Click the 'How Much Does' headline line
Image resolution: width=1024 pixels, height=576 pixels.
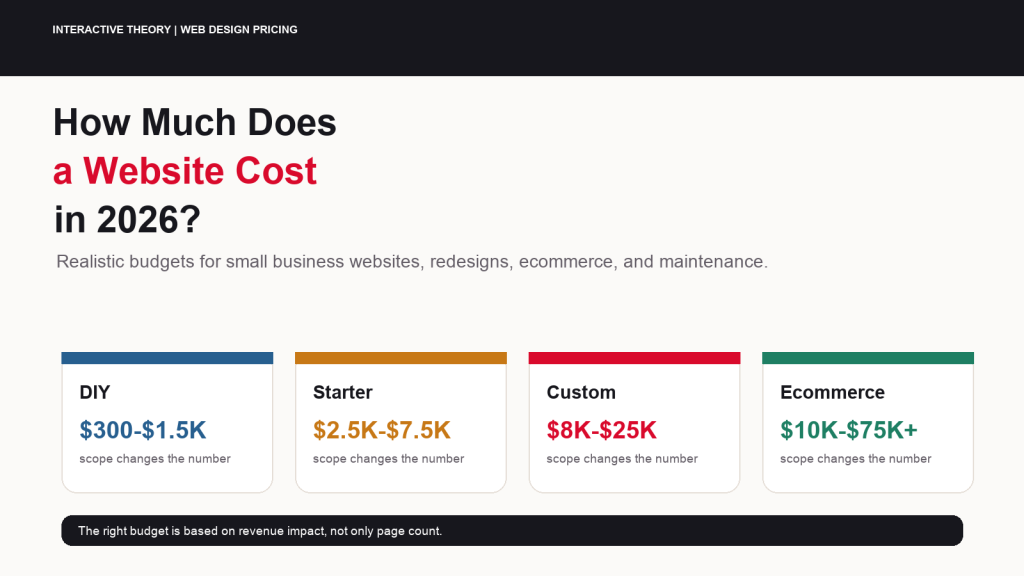click(x=195, y=122)
